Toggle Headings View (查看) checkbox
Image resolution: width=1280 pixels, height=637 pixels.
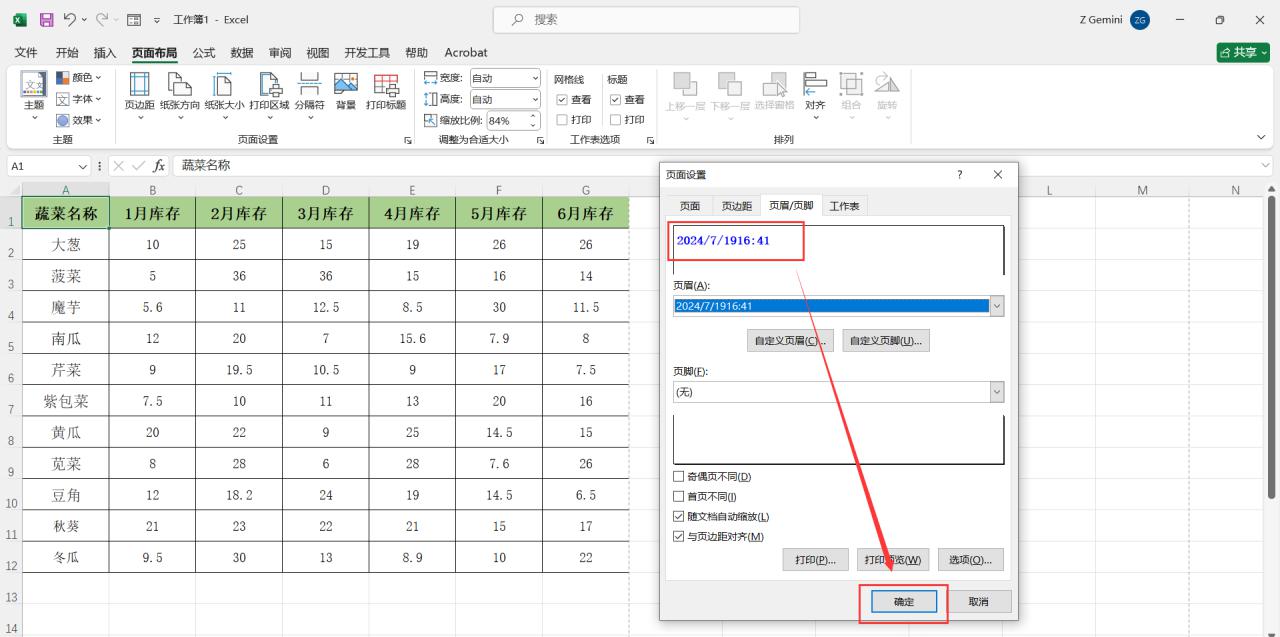click(x=615, y=100)
